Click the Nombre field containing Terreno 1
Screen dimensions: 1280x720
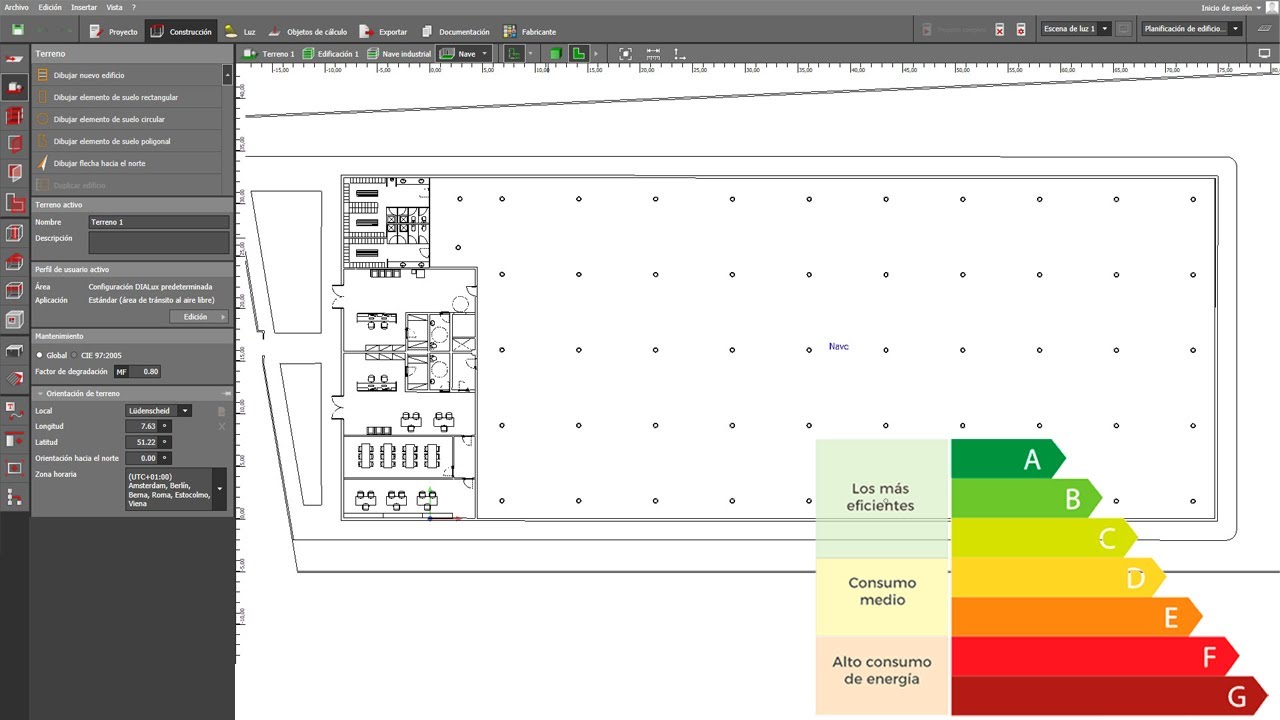point(158,222)
